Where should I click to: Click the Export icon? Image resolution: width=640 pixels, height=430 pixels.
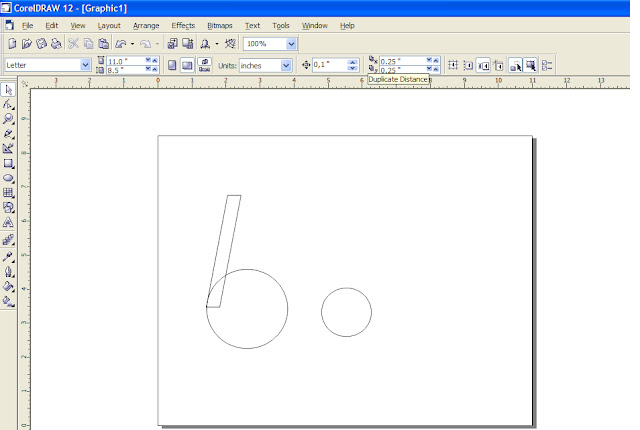[x=188, y=43]
